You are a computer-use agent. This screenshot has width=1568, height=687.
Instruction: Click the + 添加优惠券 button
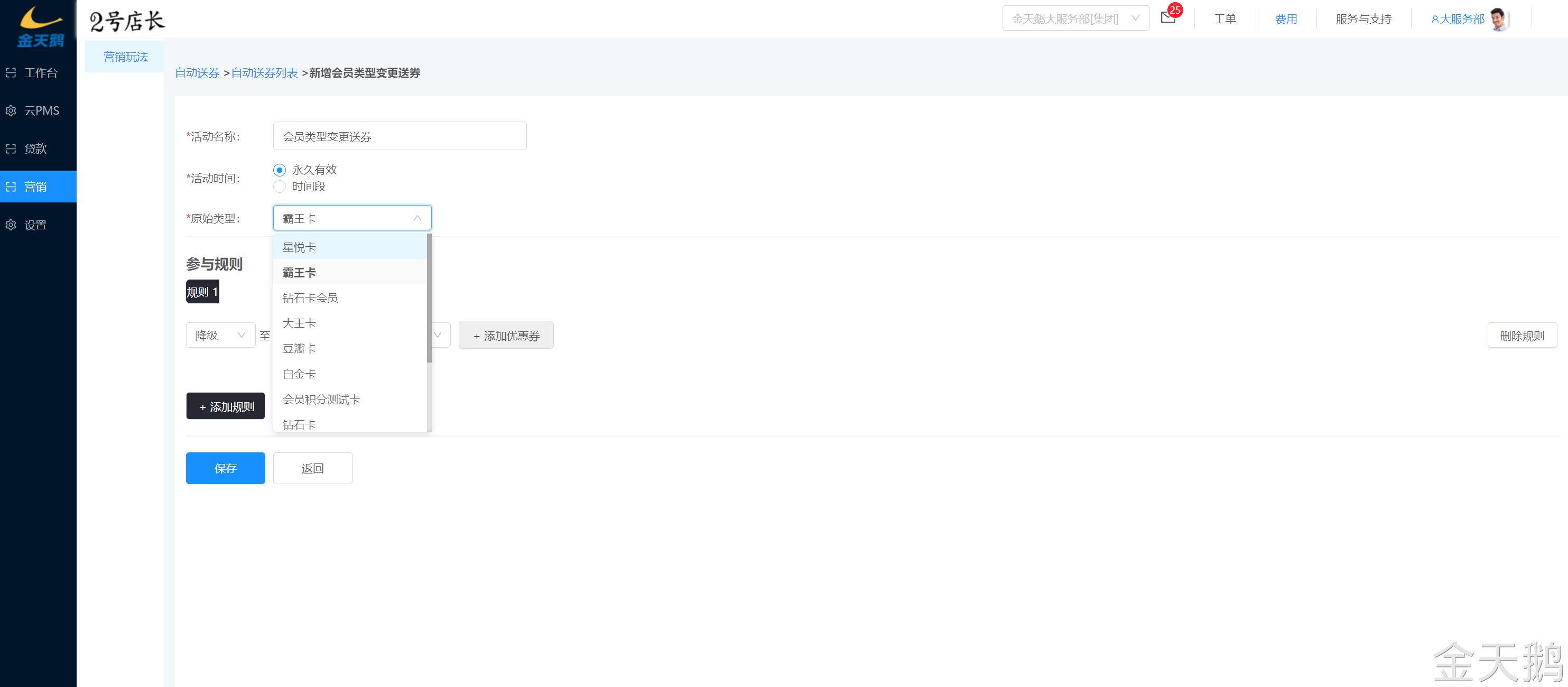[506, 335]
